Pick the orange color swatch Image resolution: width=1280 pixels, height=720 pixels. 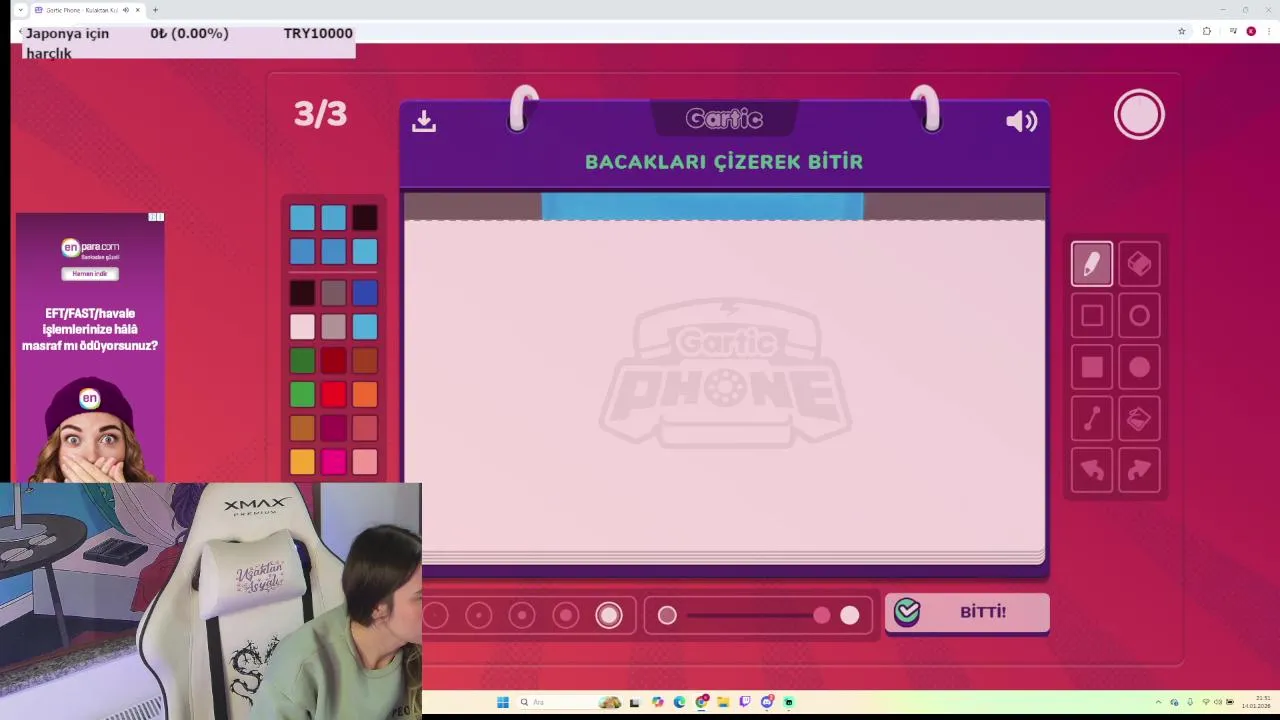click(x=365, y=394)
